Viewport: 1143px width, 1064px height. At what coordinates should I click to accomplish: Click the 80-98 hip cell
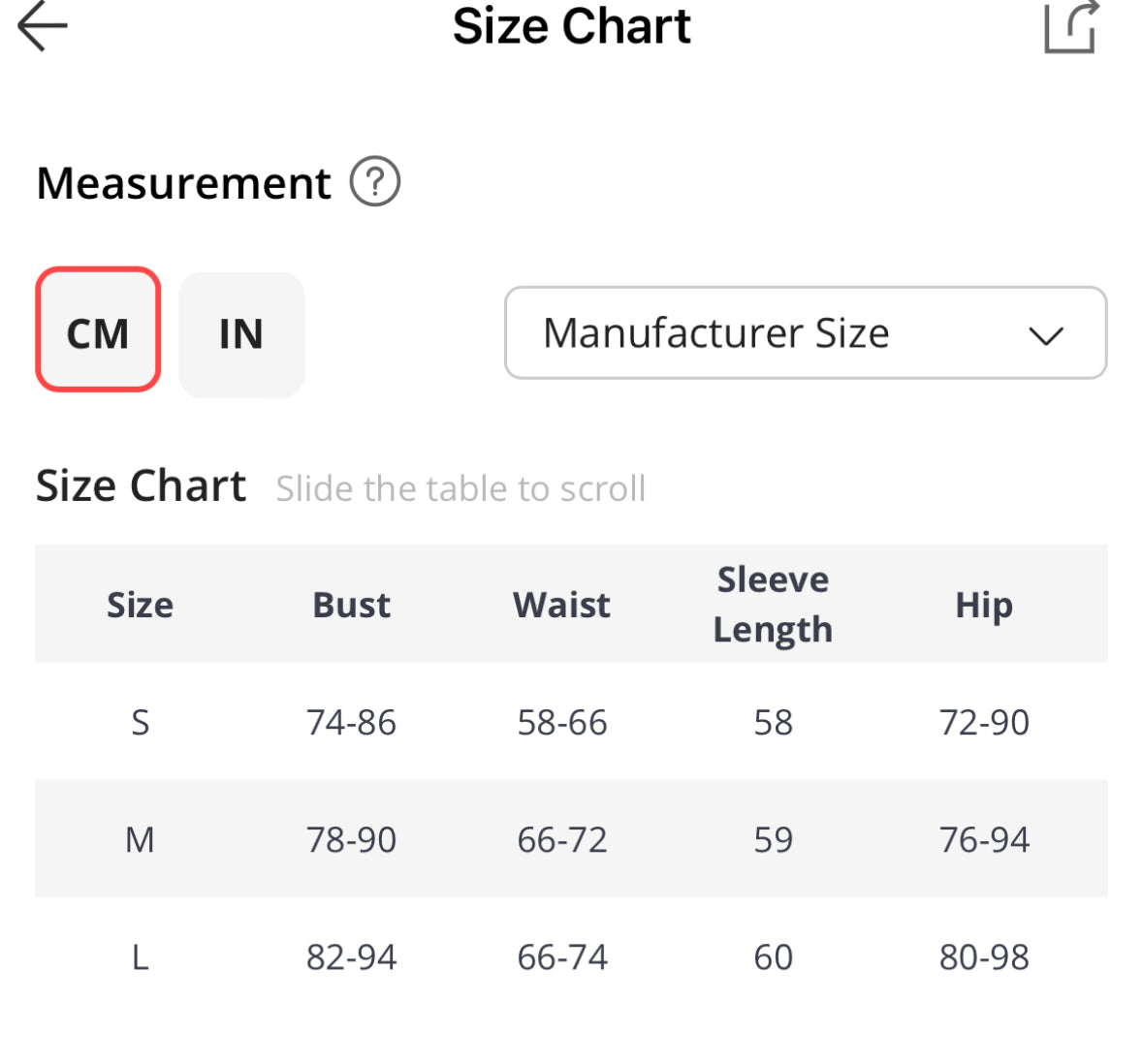point(983,957)
